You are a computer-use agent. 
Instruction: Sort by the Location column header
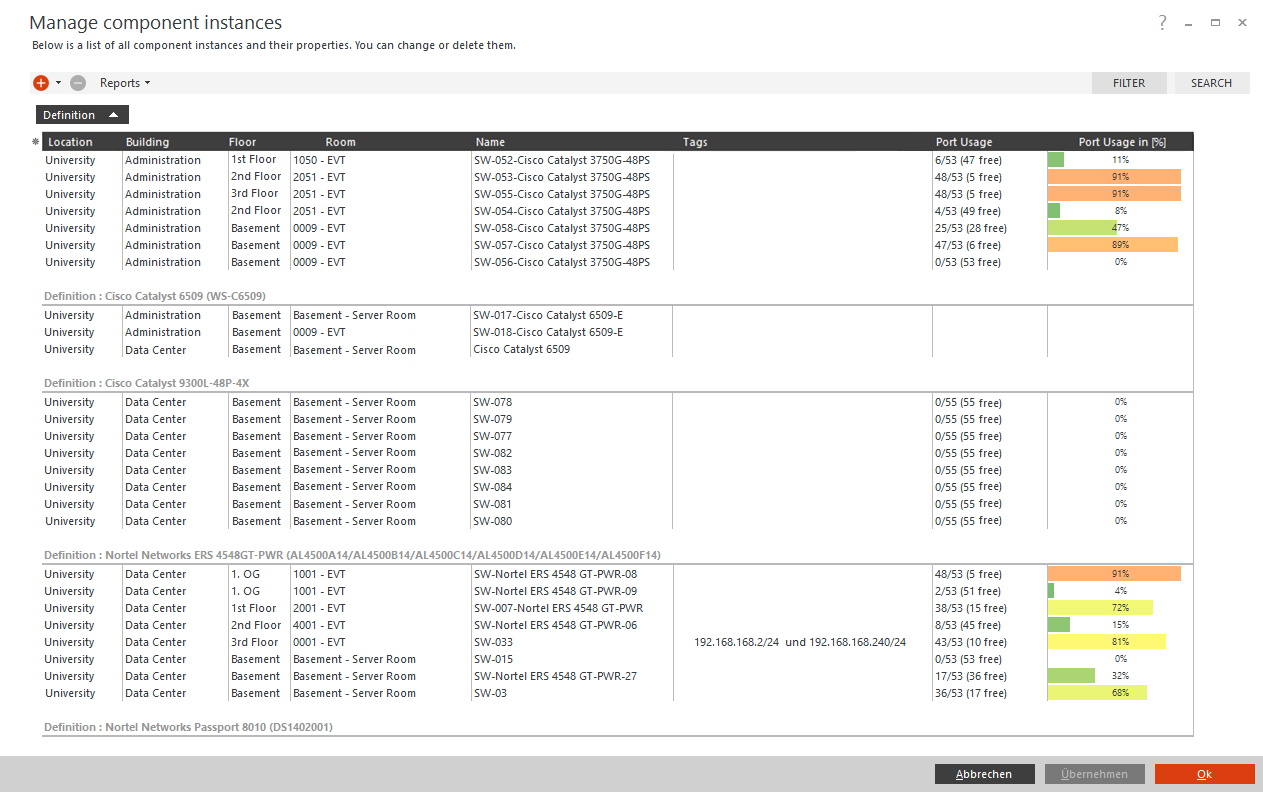(x=70, y=142)
